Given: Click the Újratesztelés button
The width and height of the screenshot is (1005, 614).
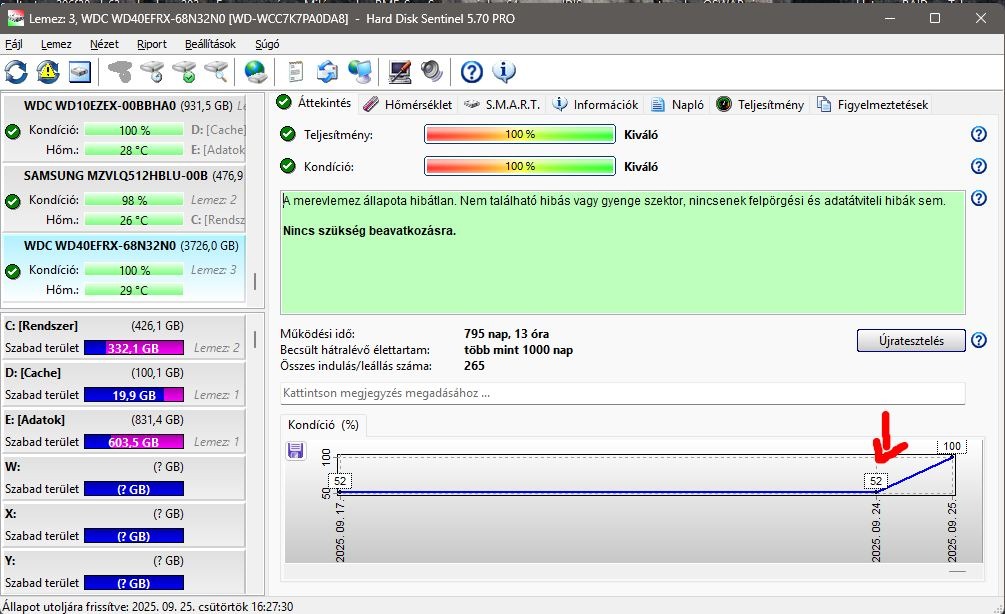Looking at the screenshot, I should (911, 341).
